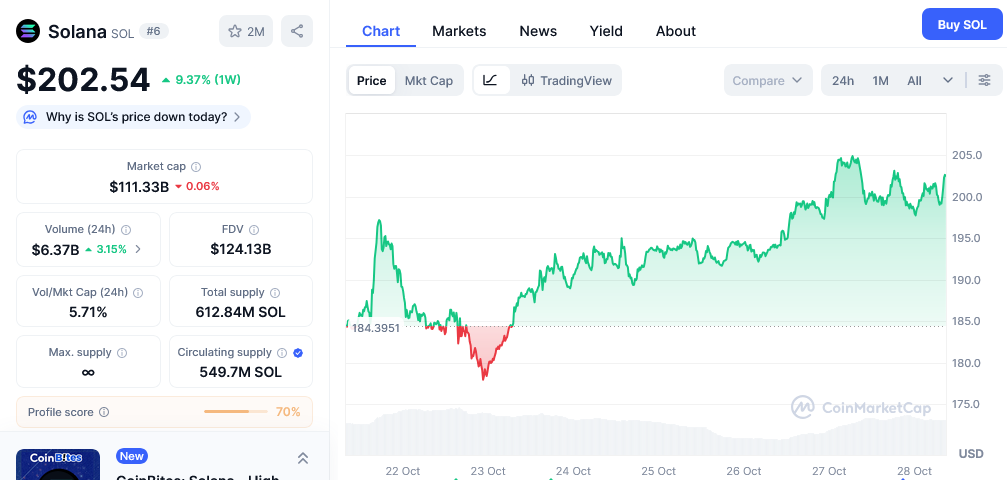The height and width of the screenshot is (480, 1007).
Task: Click the circulating supply verified badge
Action: (298, 353)
